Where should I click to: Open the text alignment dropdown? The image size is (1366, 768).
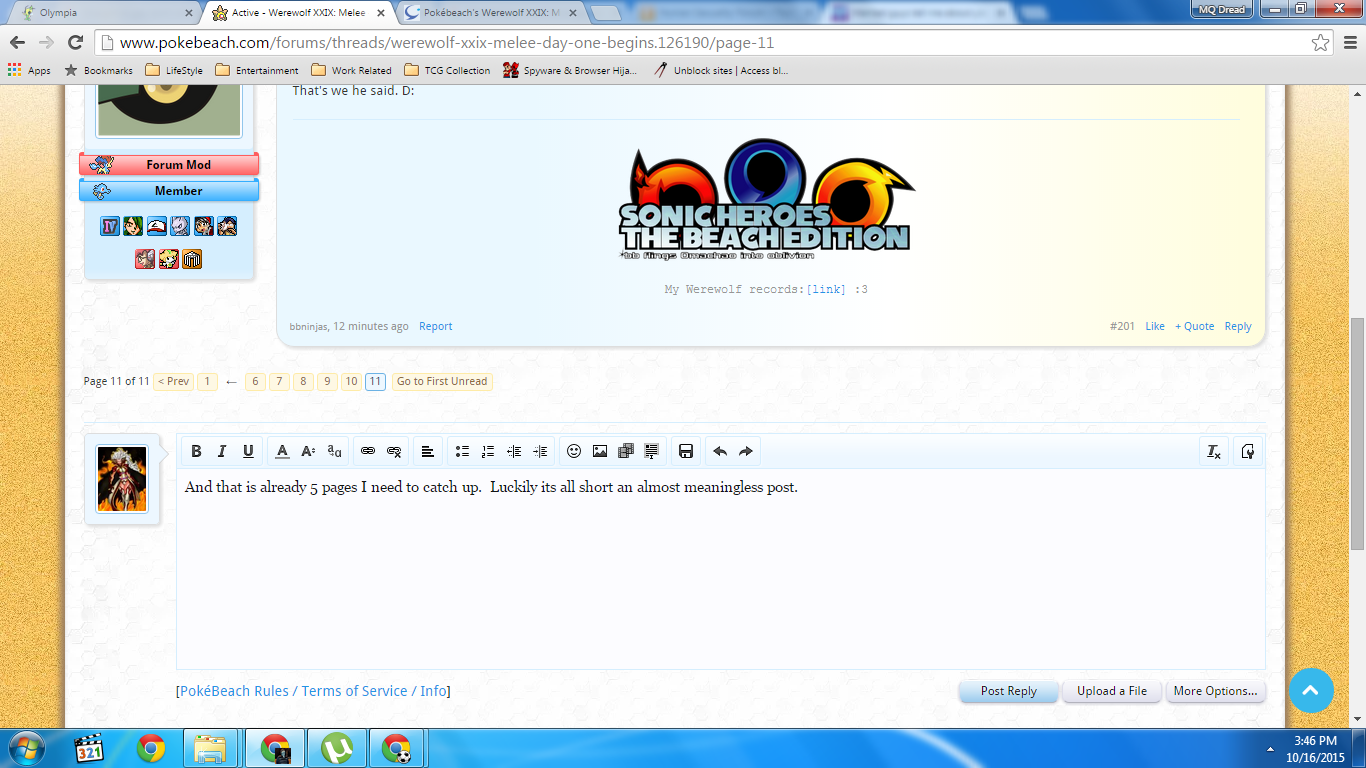(x=427, y=452)
